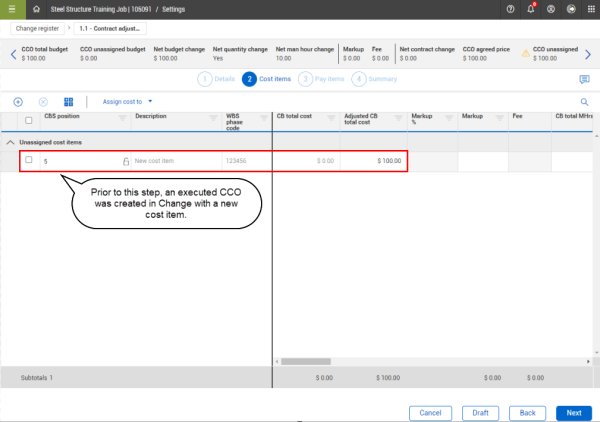Collapse the Unassigned cost items group
Image resolution: width=600 pixels, height=422 pixels.
click(11, 142)
